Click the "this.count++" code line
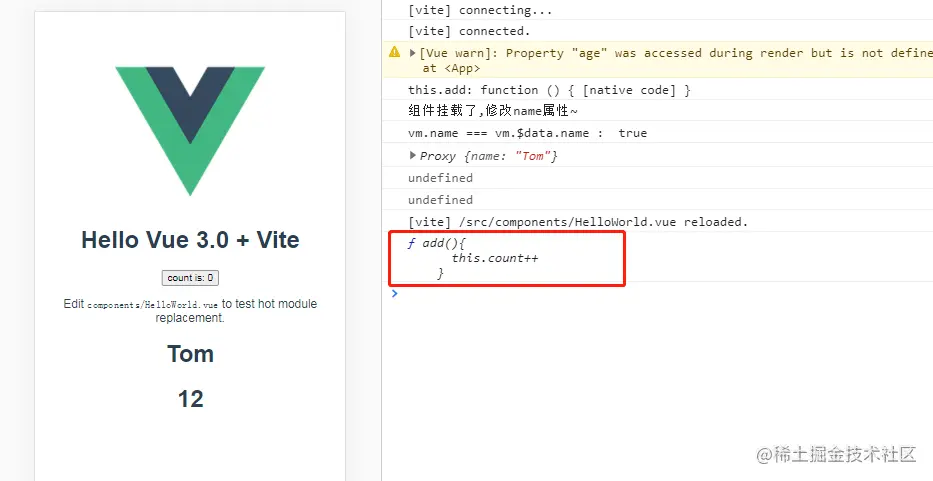The width and height of the screenshot is (933, 481). pos(495,258)
